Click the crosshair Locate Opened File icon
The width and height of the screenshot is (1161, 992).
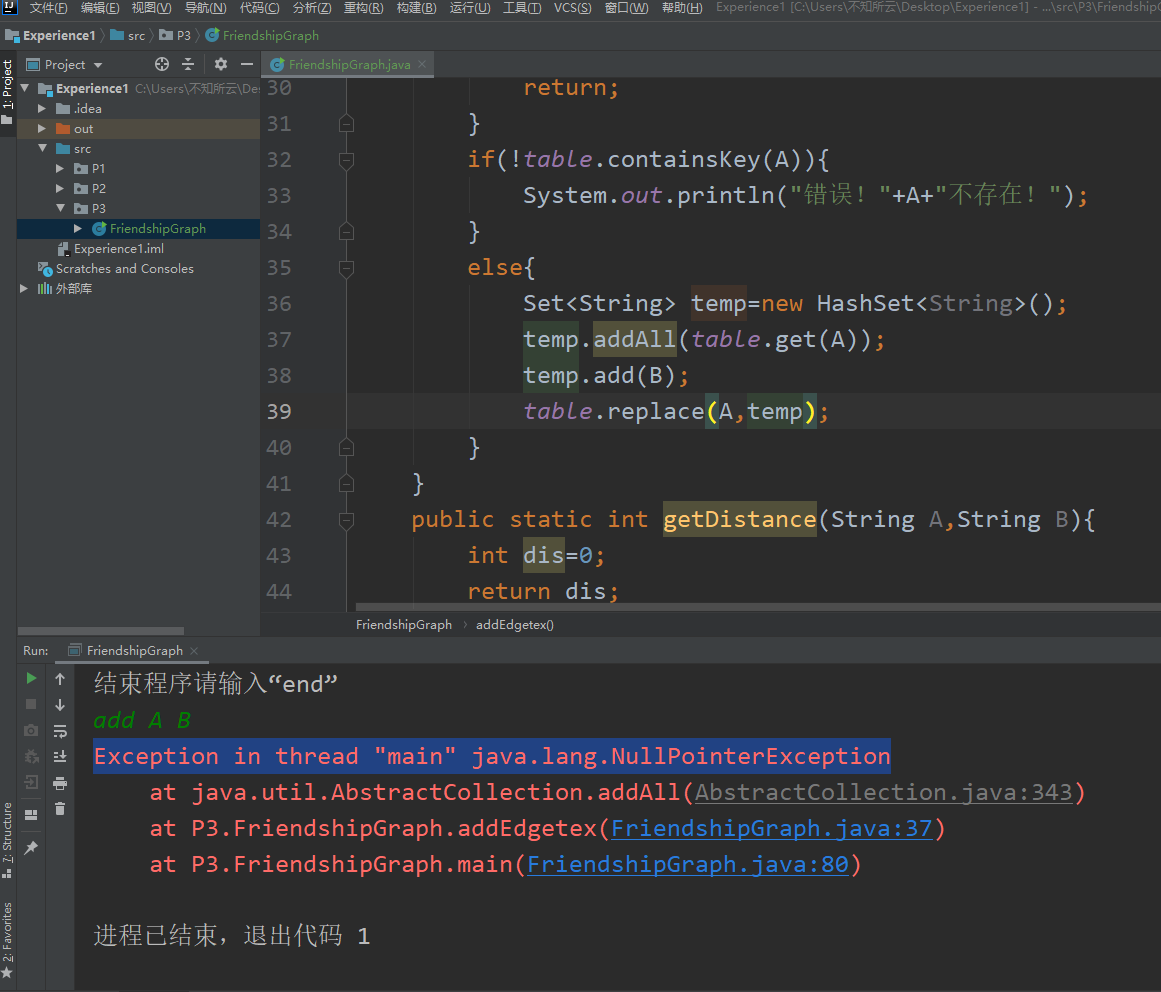click(161, 64)
